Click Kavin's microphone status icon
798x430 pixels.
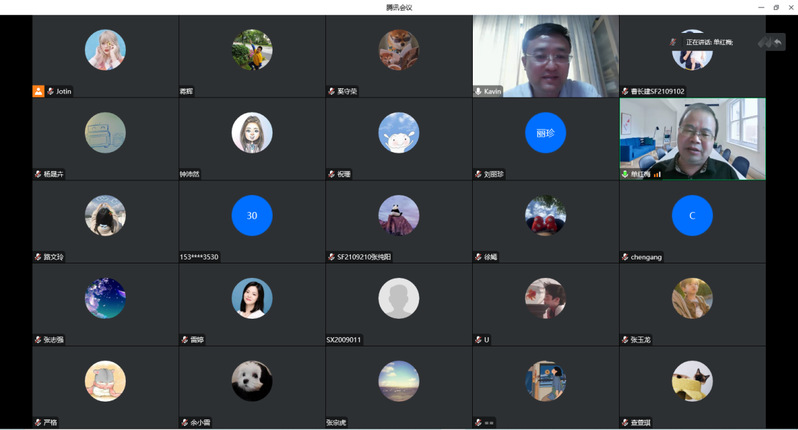tap(478, 91)
